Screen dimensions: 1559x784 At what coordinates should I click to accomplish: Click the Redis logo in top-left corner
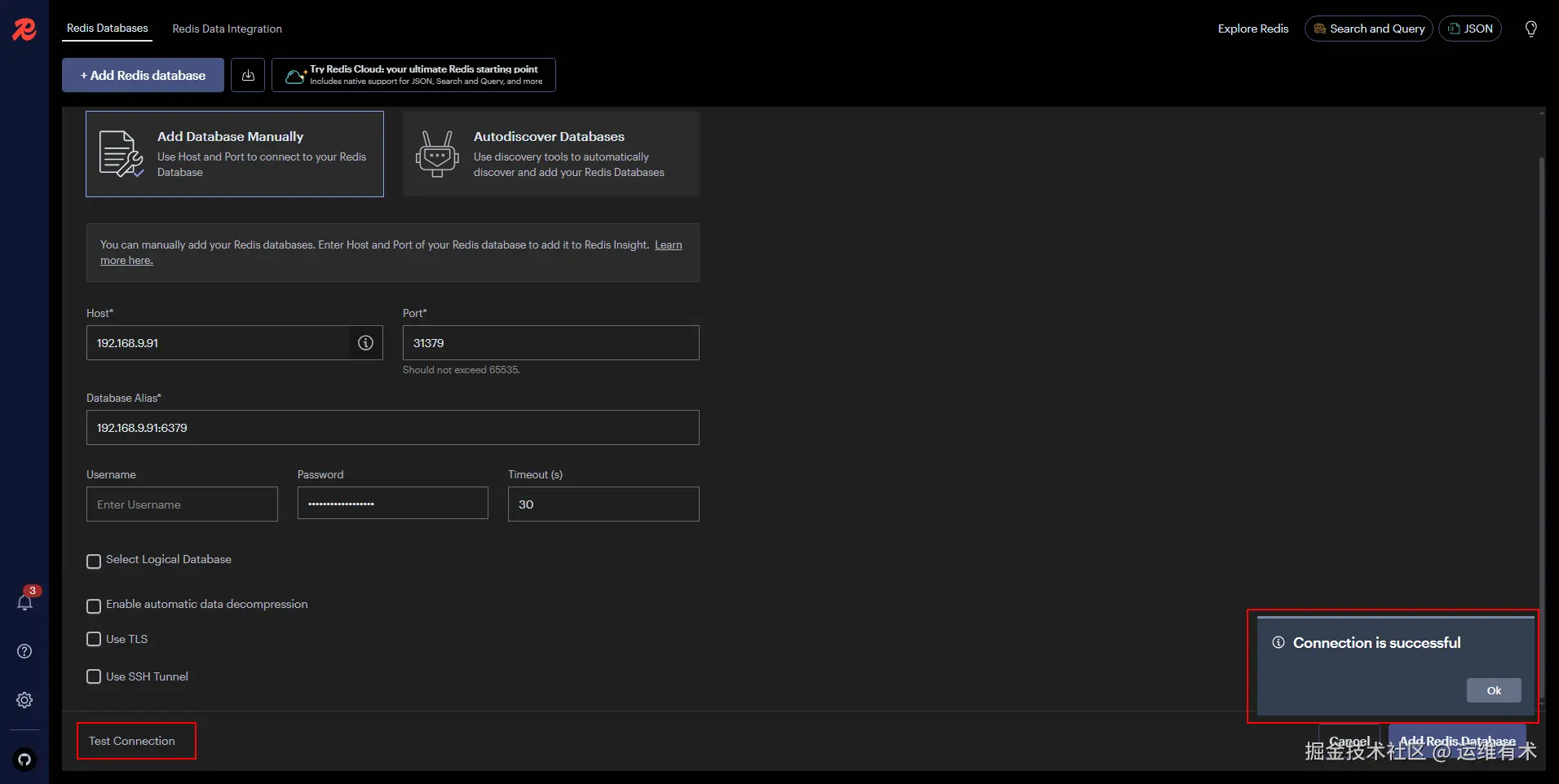24,29
